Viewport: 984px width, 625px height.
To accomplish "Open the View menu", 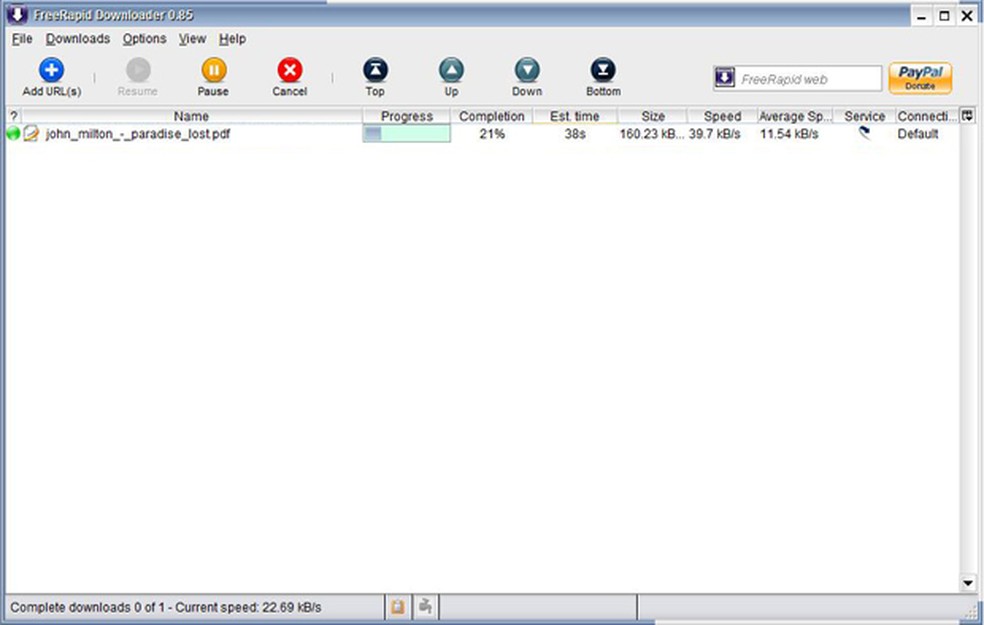I will (x=192, y=39).
